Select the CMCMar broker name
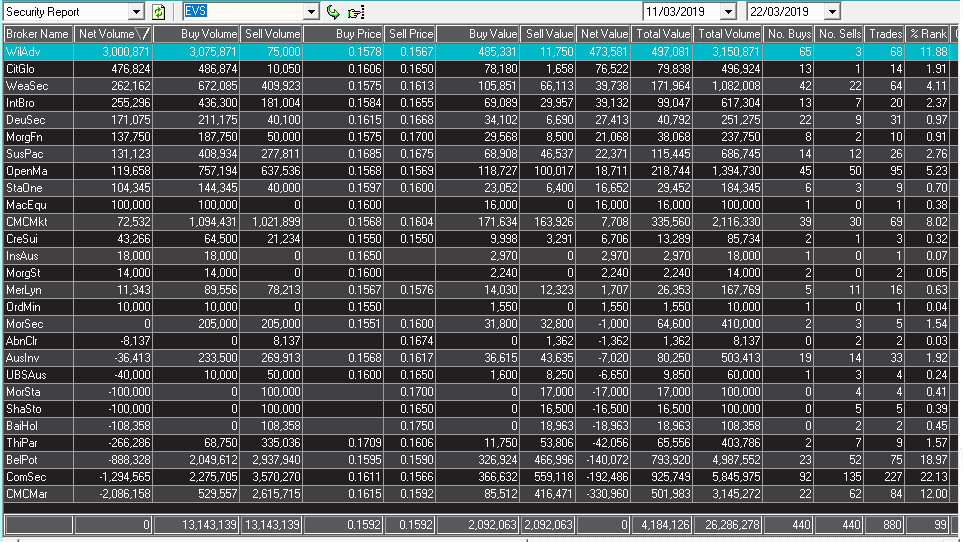 [x=26, y=494]
